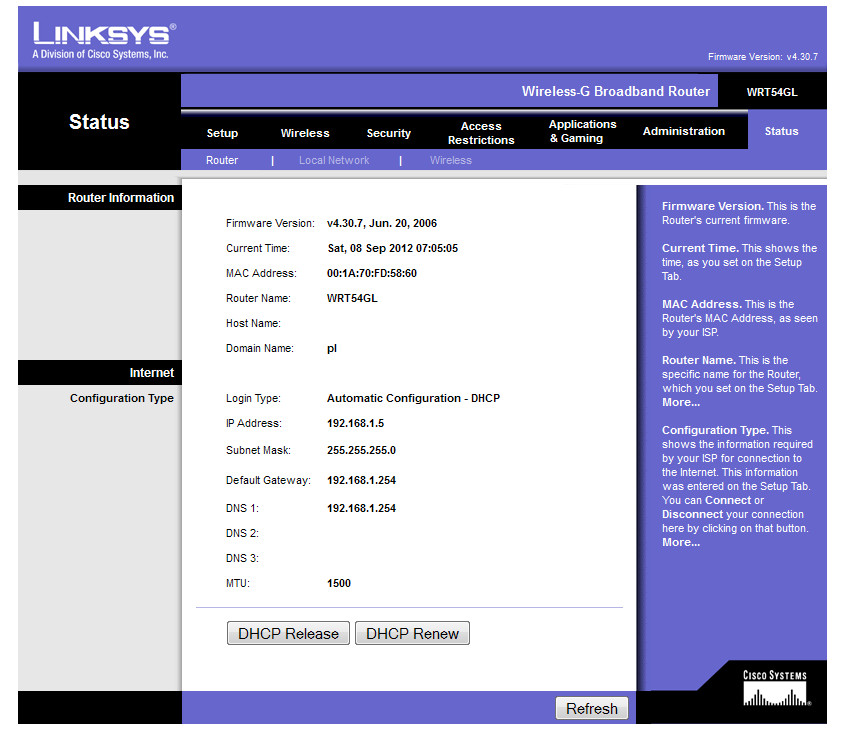The height and width of the screenshot is (744, 847).
Task: Select Default Gateway value 192.168.1.254
Action: pos(361,480)
